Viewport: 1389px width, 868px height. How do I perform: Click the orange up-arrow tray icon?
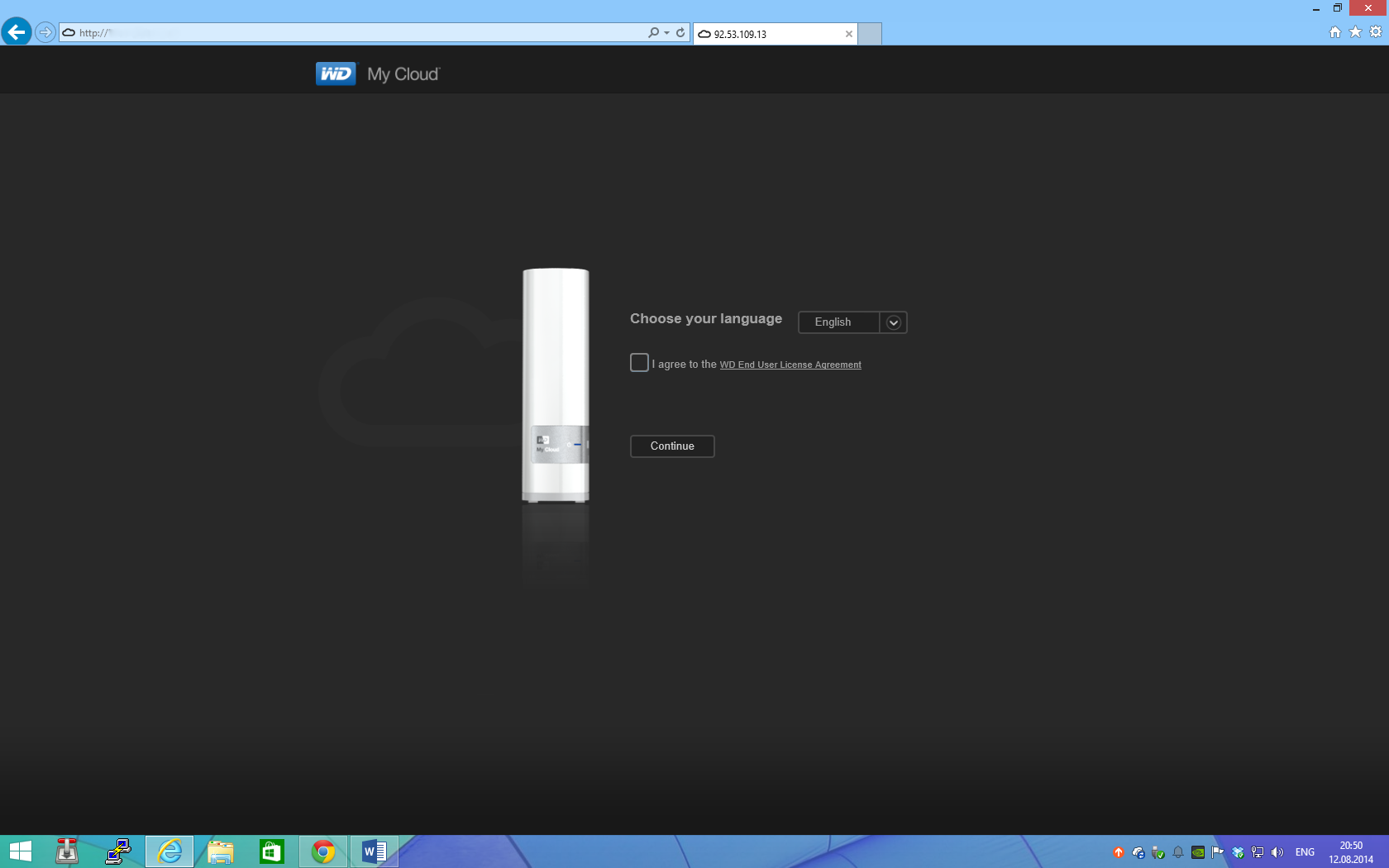(x=1119, y=852)
